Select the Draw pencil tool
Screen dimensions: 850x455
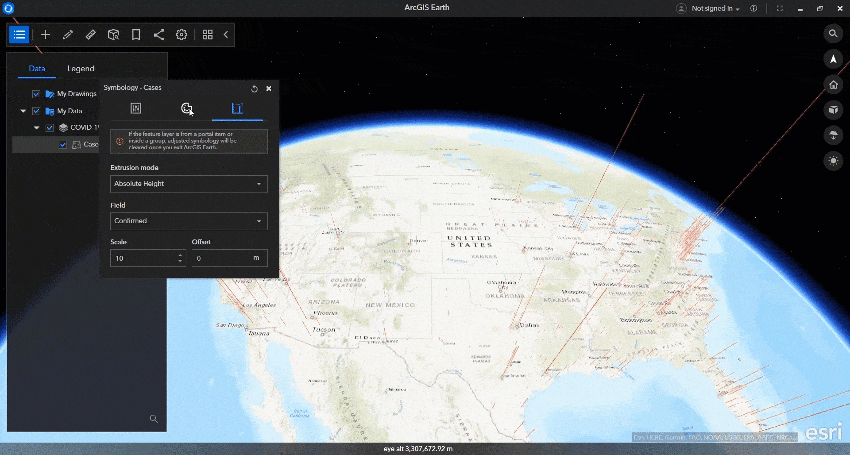(68, 35)
